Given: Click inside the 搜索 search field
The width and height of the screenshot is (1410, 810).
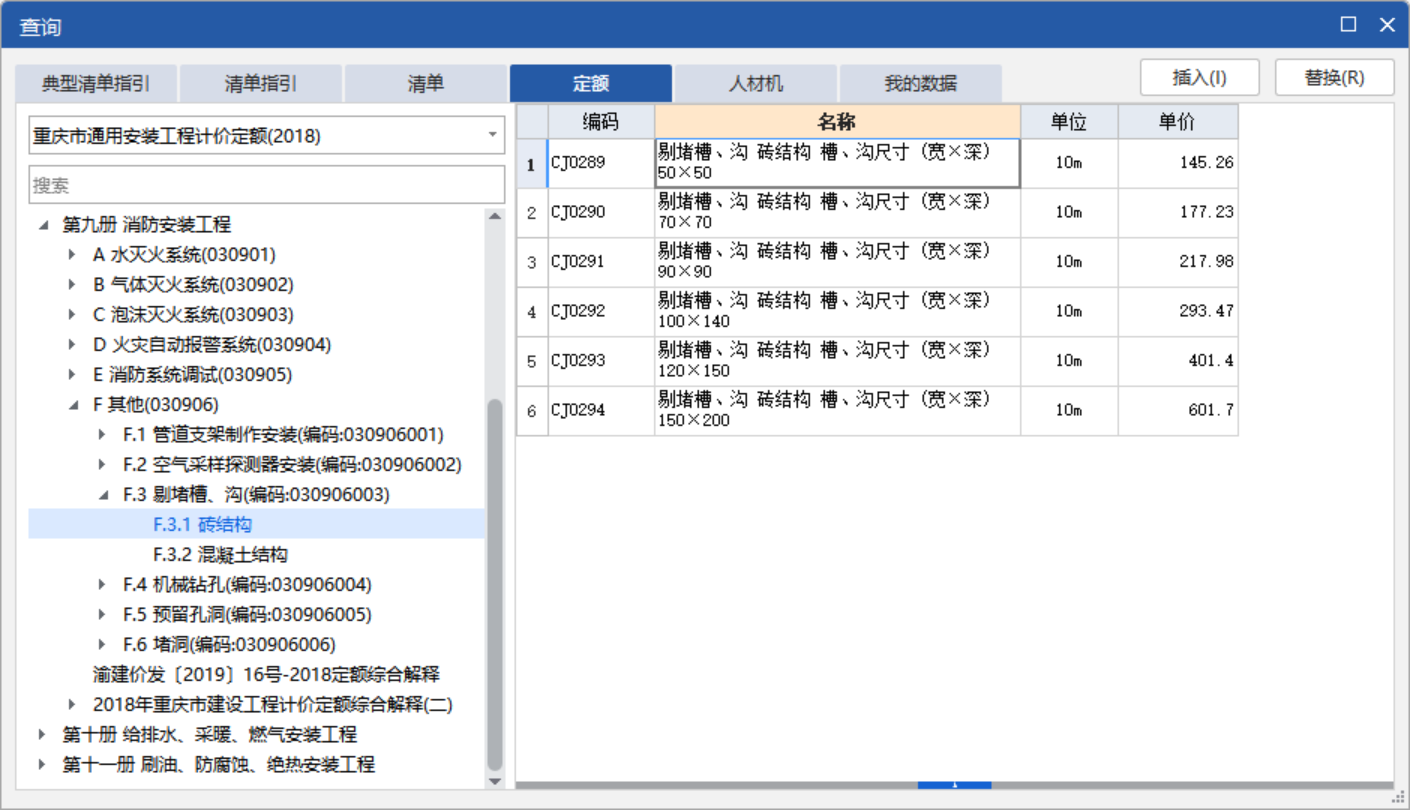Looking at the screenshot, I should tap(250, 184).
